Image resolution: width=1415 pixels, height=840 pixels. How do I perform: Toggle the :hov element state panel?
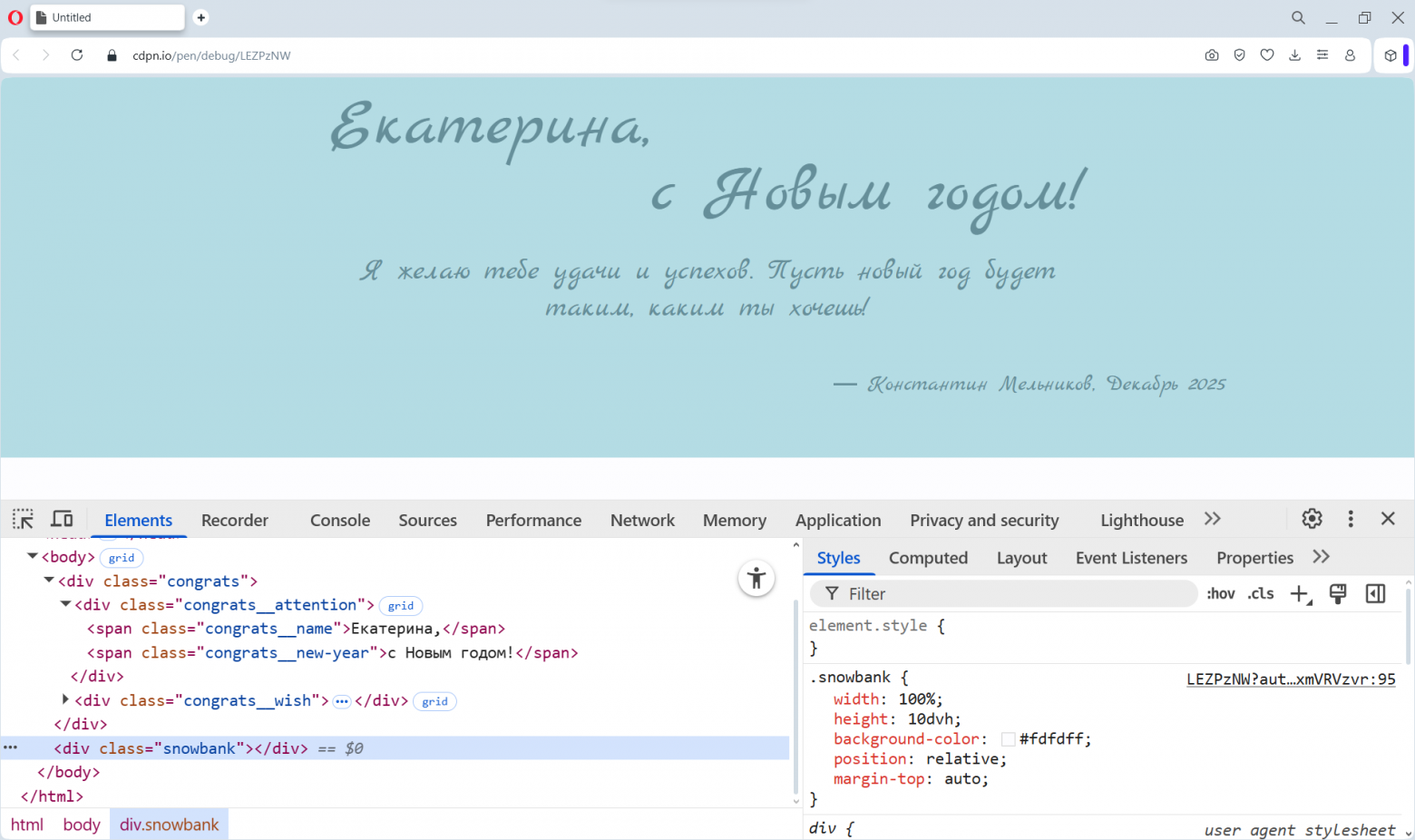[1220, 594]
